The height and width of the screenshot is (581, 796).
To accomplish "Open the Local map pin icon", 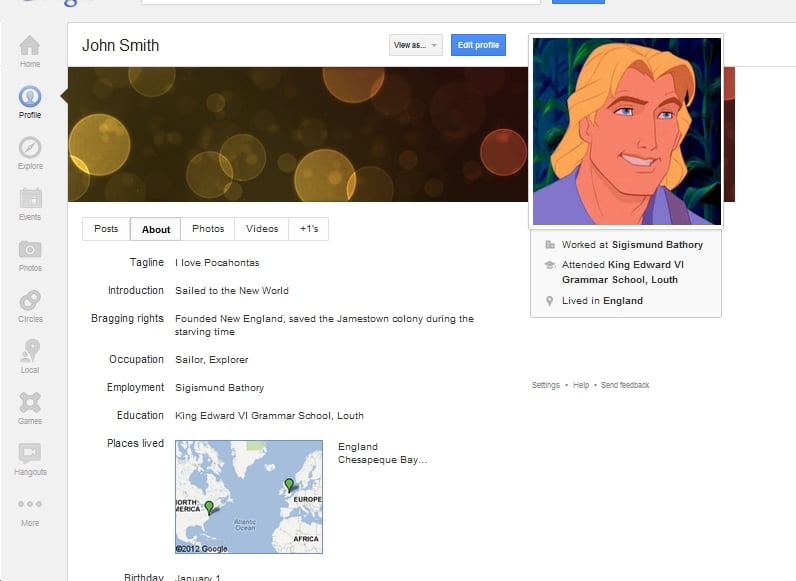I will point(30,351).
